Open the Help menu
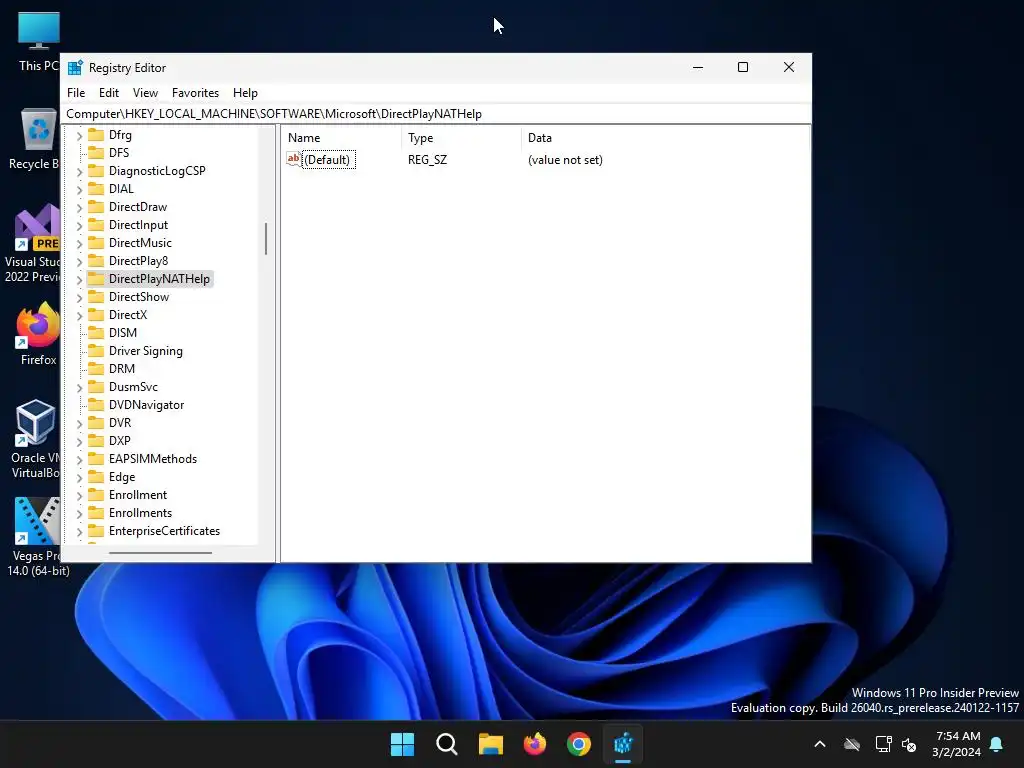Image resolution: width=1024 pixels, height=768 pixels. click(x=245, y=93)
